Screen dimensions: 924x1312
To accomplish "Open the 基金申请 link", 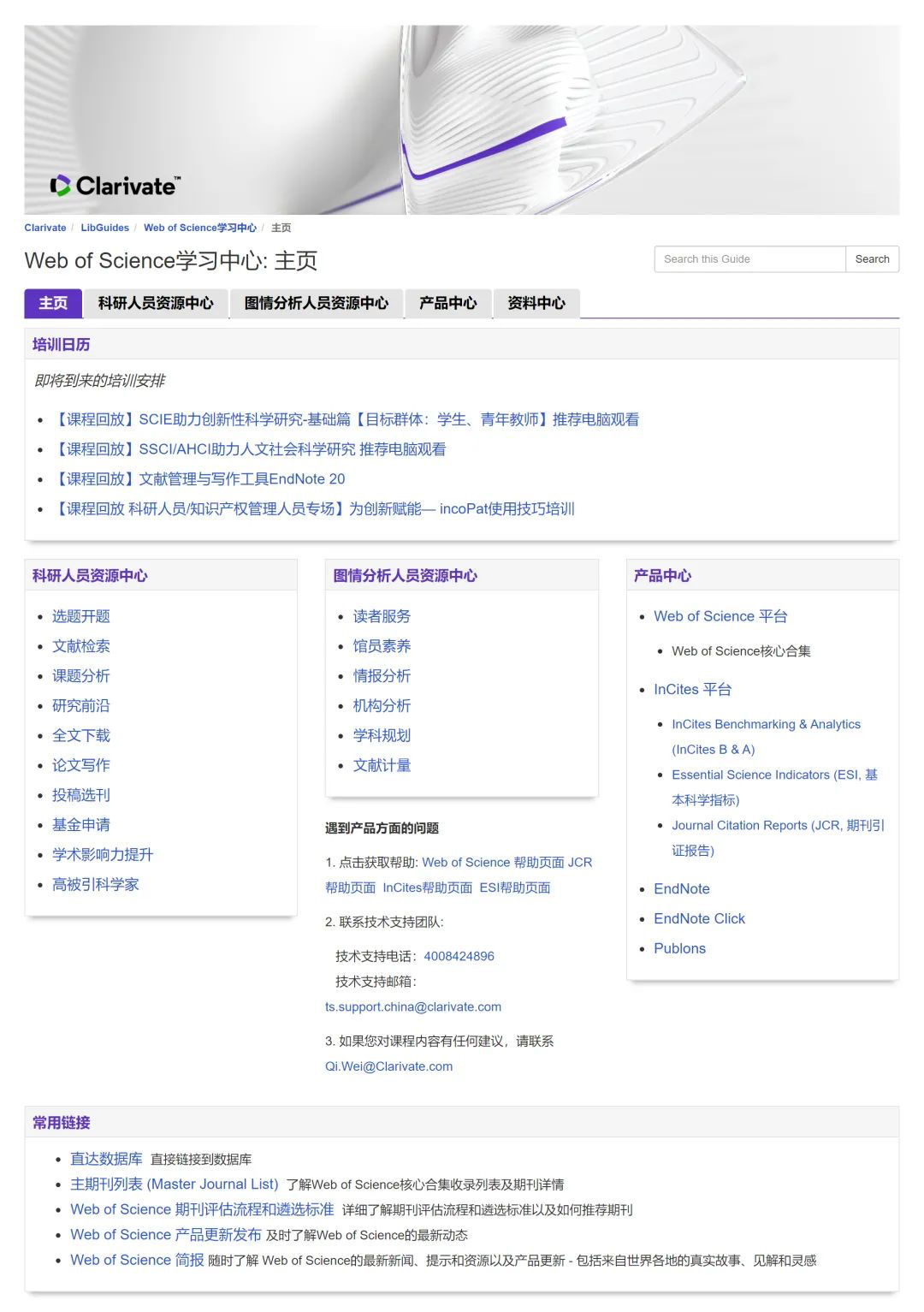I will click(81, 825).
